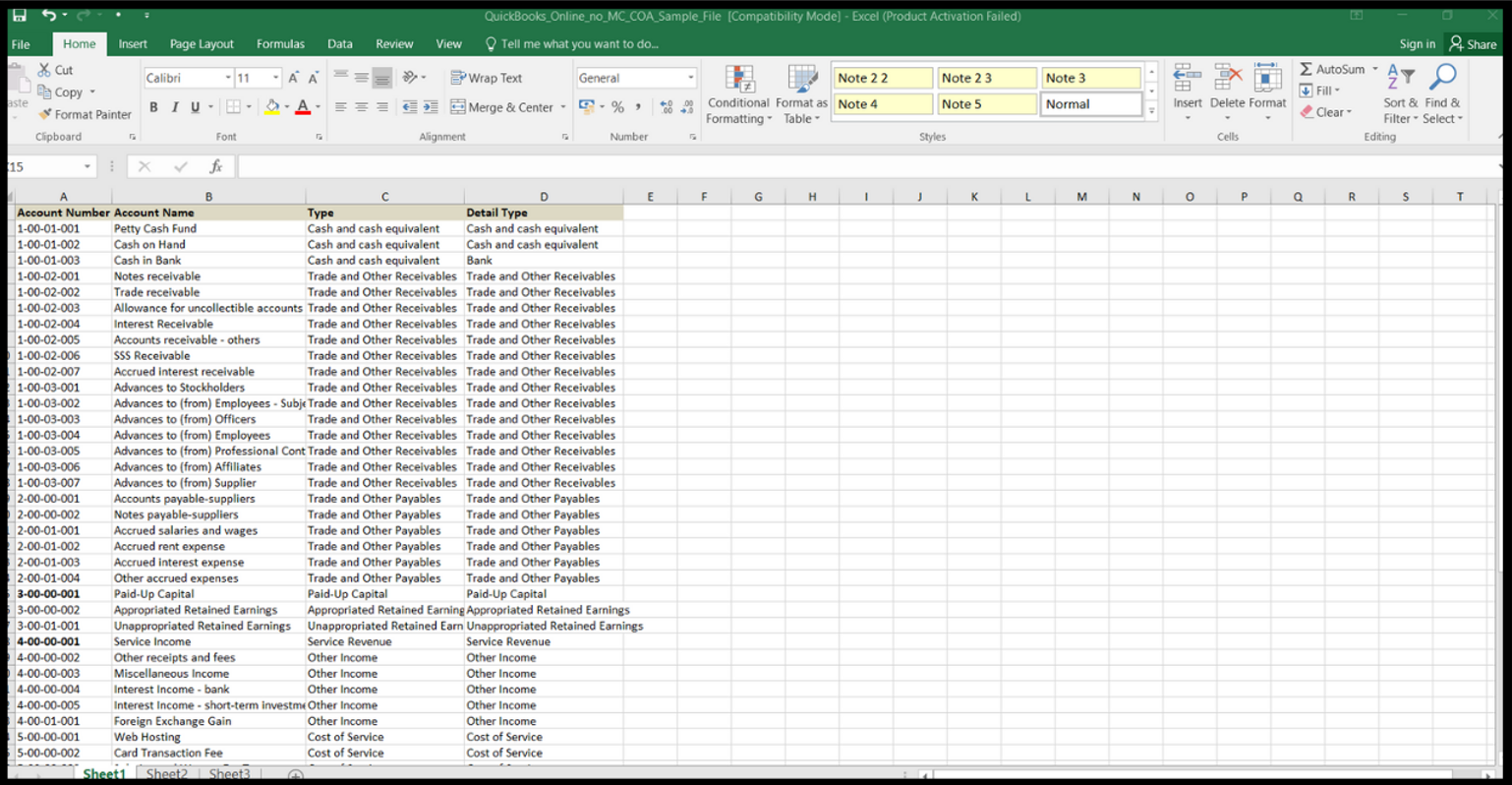This screenshot has width=1512, height=785.
Task: Center text horizontally
Action: pos(361,107)
